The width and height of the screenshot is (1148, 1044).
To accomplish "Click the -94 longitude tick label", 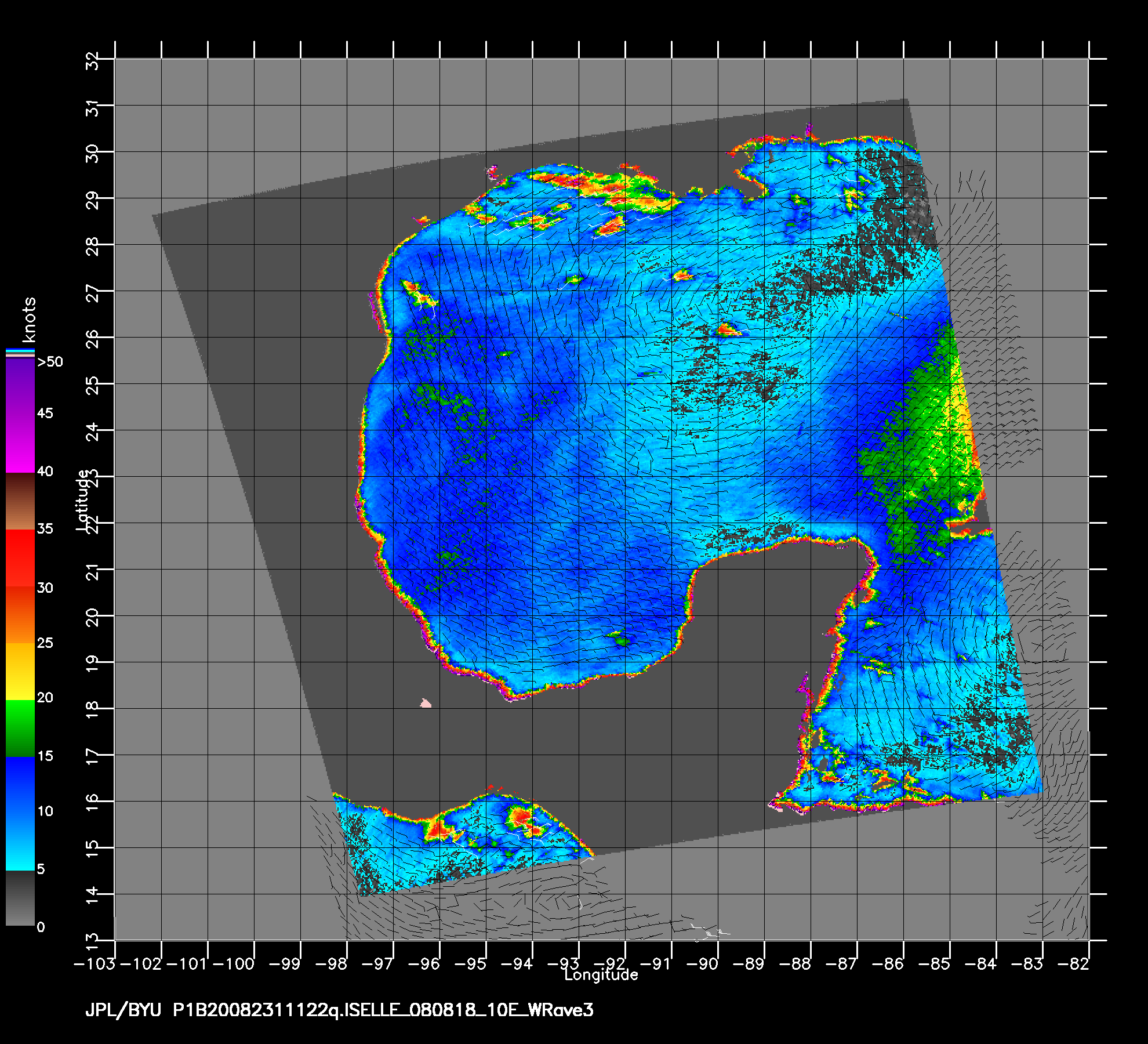I will click(517, 964).
